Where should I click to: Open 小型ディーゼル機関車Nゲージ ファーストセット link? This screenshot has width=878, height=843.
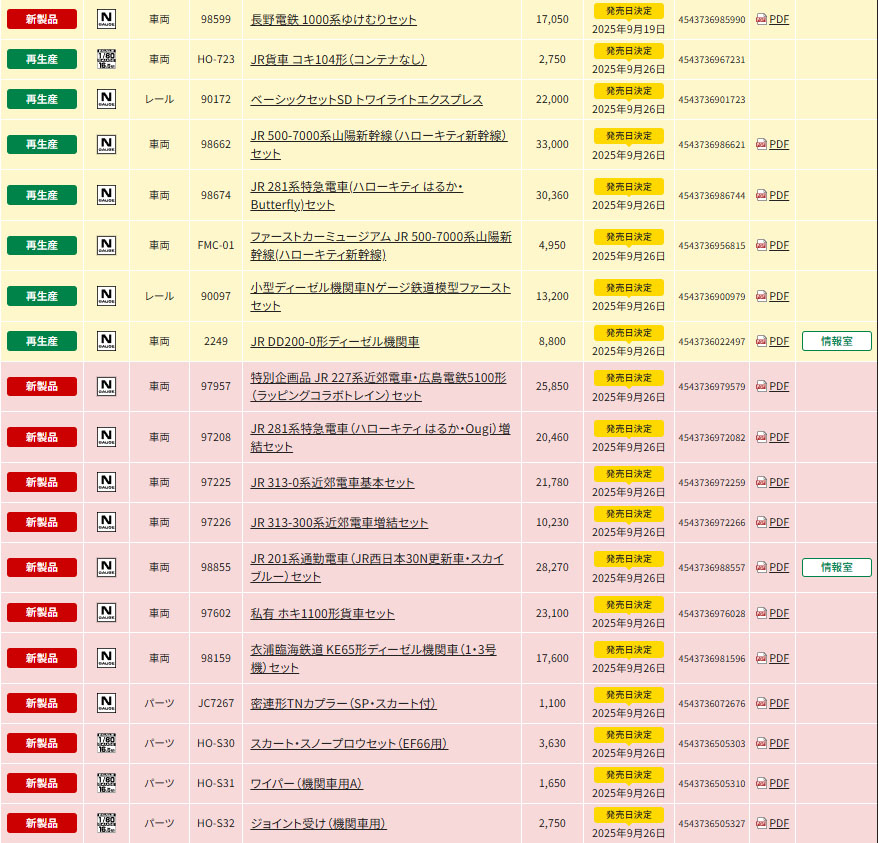click(380, 296)
